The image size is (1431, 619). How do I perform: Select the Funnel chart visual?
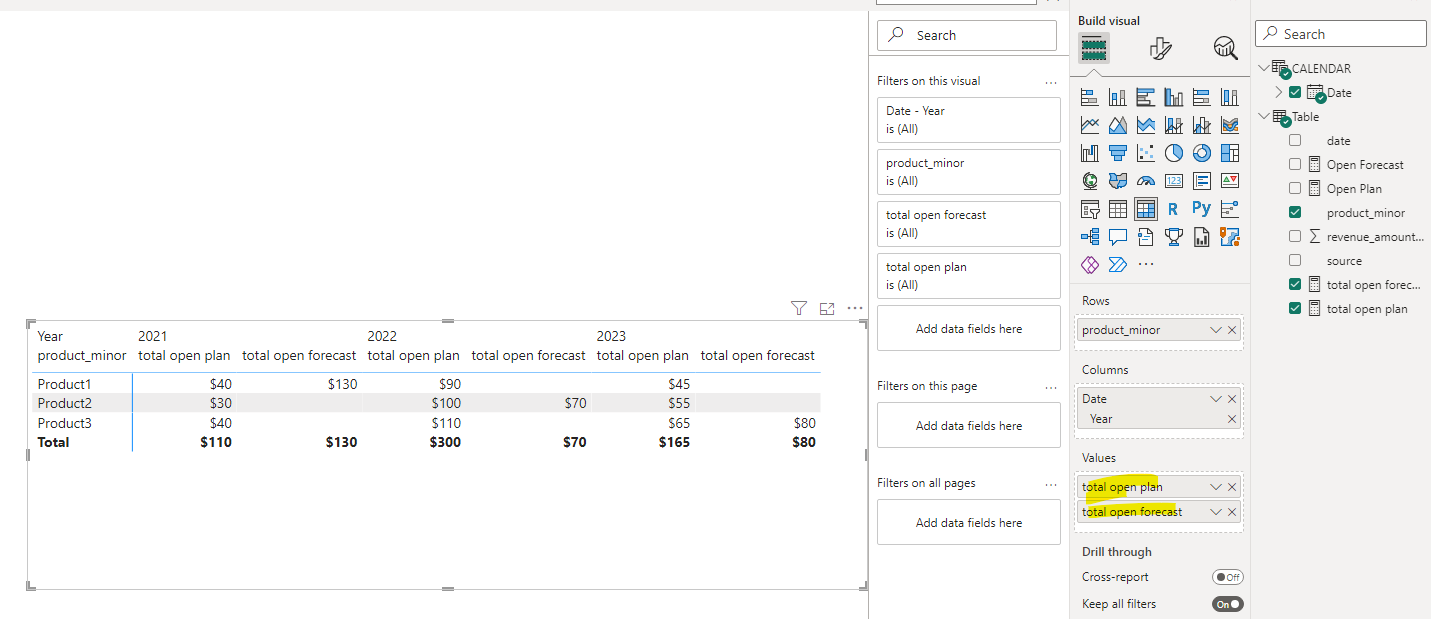[x=1118, y=153]
